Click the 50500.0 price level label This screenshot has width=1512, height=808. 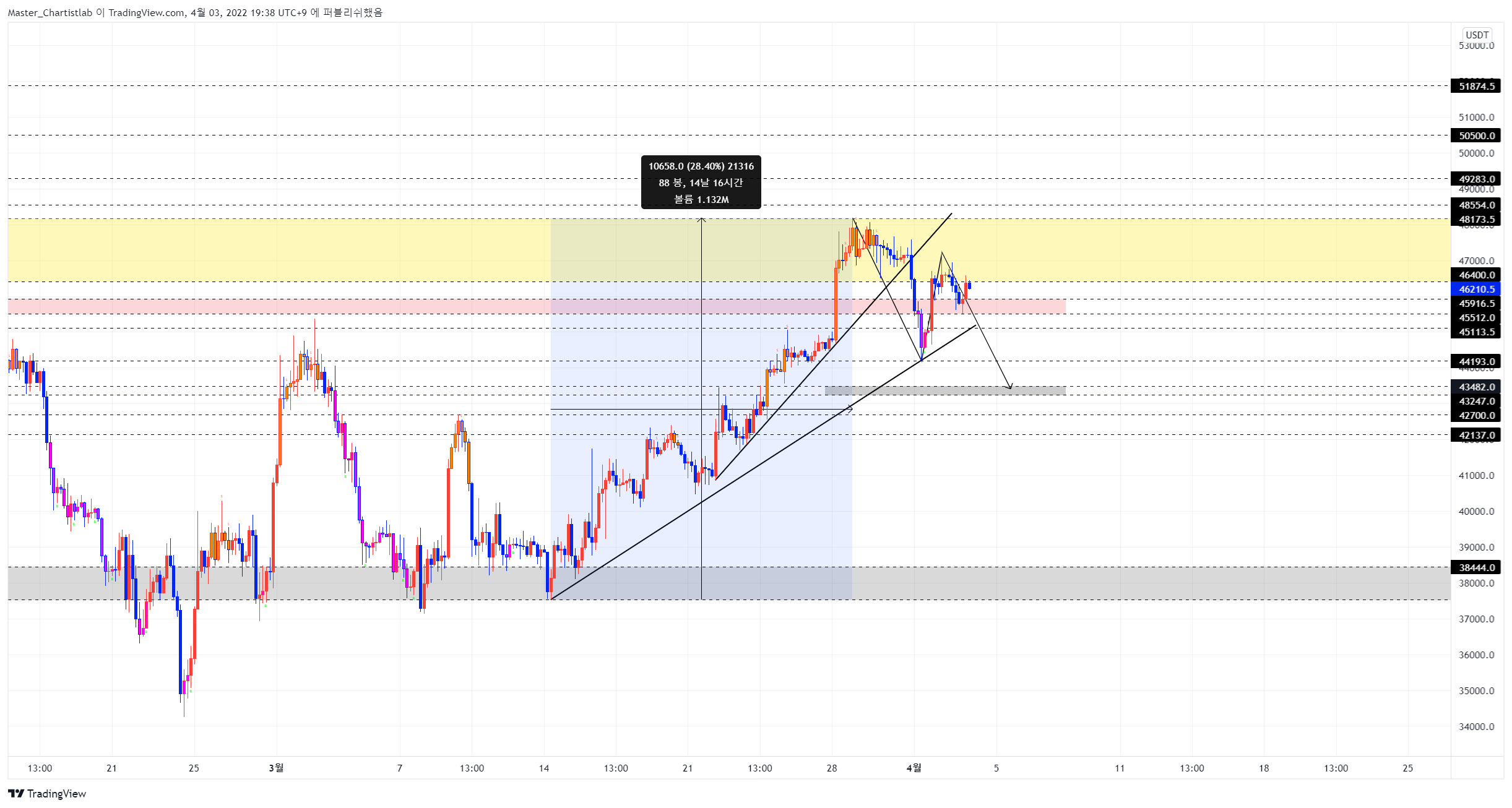1476,135
